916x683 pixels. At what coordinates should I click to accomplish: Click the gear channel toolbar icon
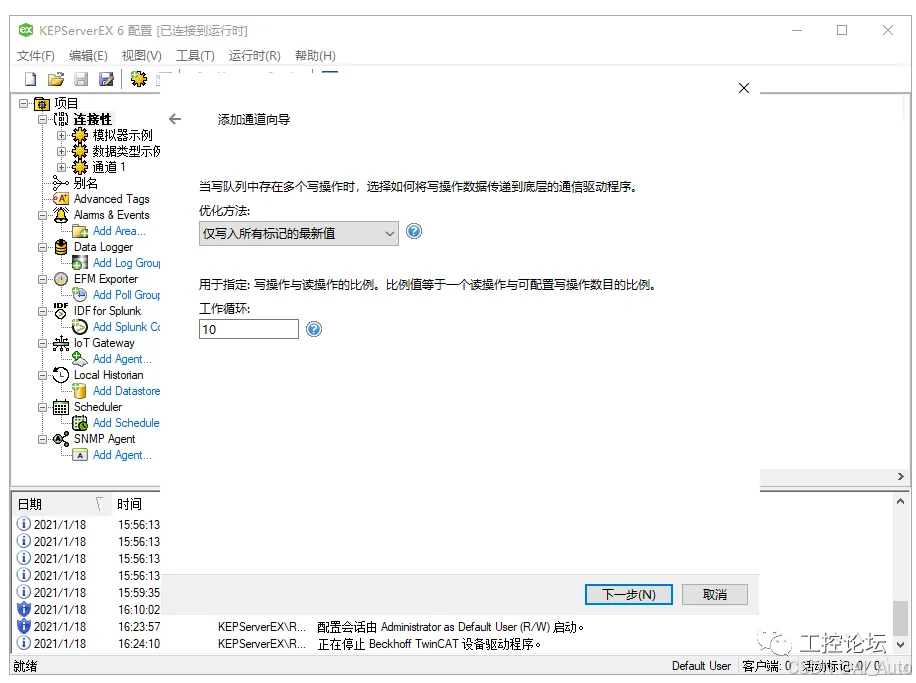coord(138,79)
